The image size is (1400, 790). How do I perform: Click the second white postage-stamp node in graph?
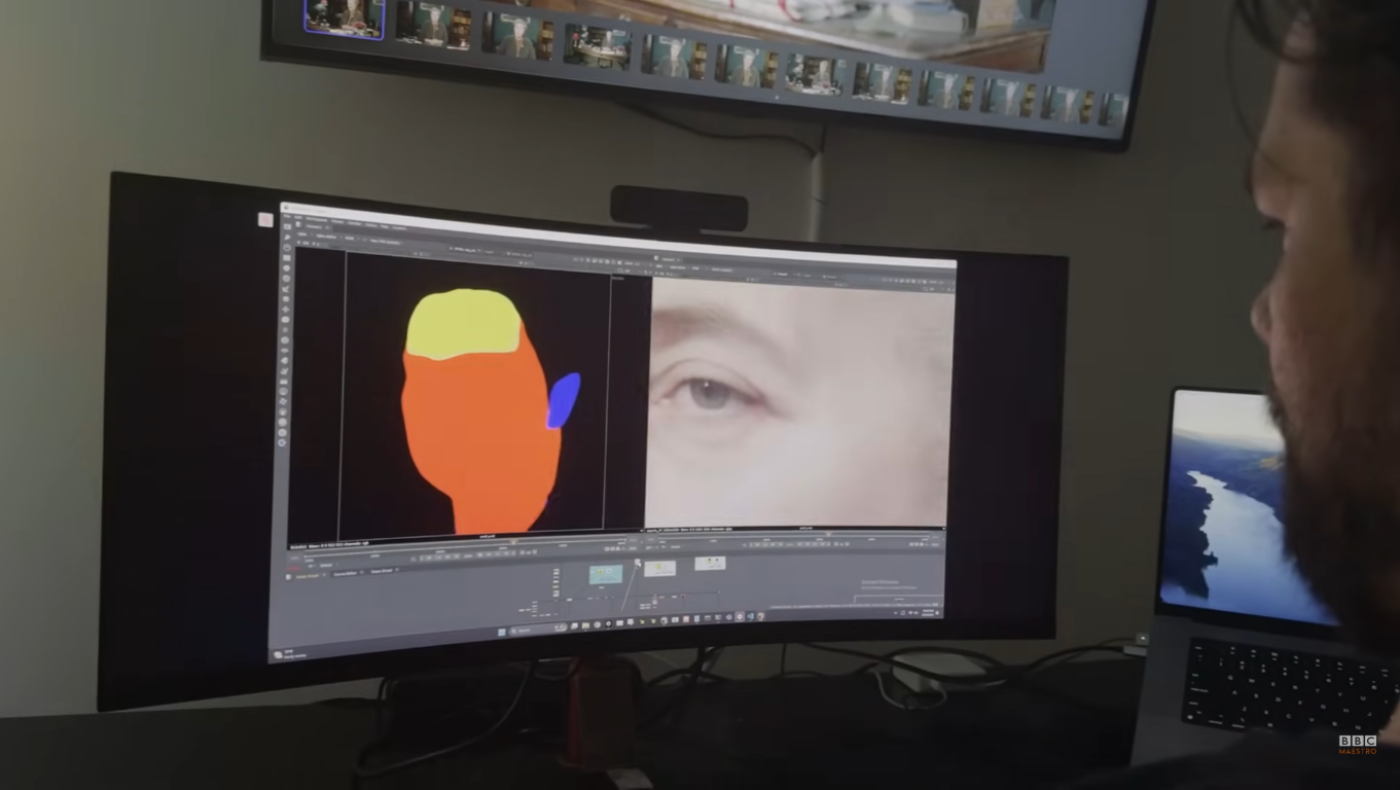[x=709, y=564]
